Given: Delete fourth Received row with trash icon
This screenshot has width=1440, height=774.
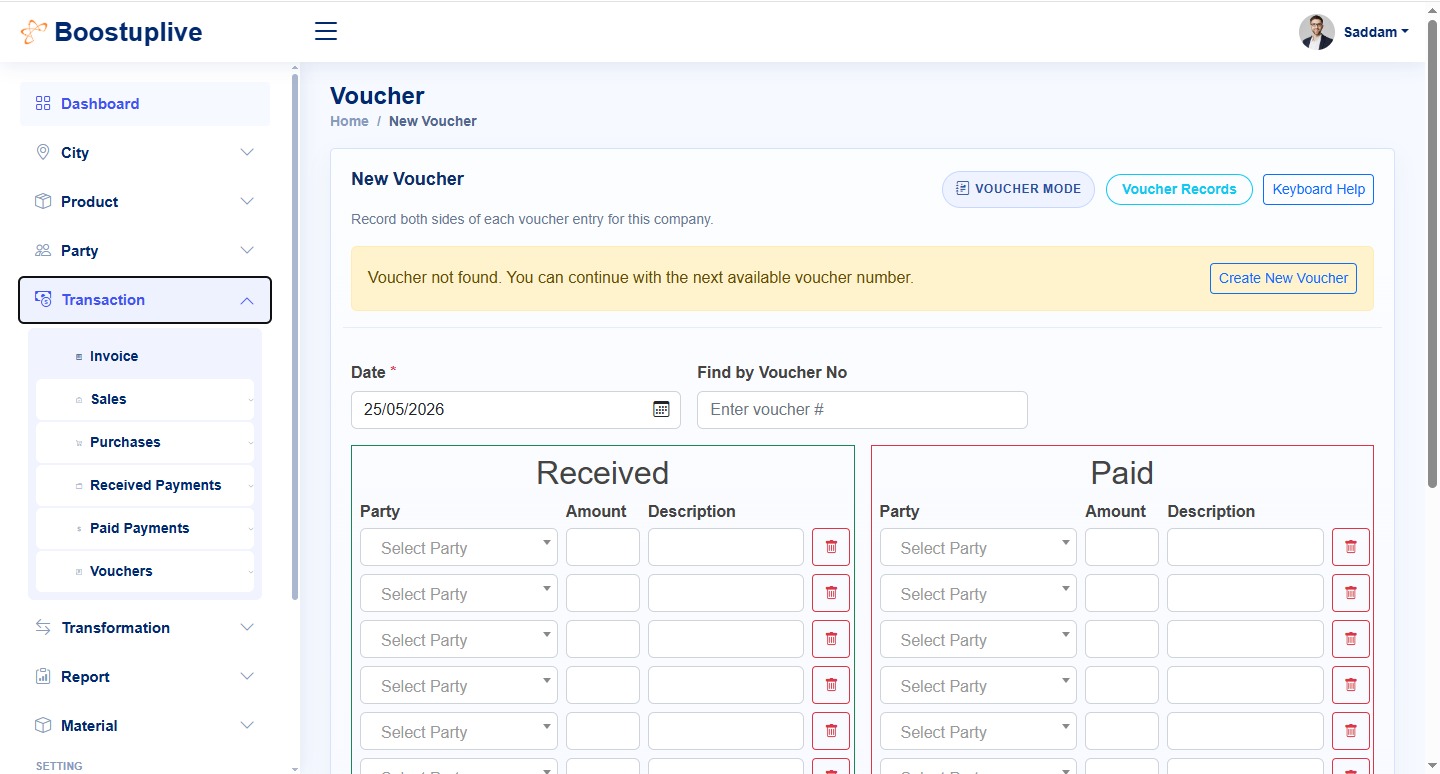Looking at the screenshot, I should [831, 685].
